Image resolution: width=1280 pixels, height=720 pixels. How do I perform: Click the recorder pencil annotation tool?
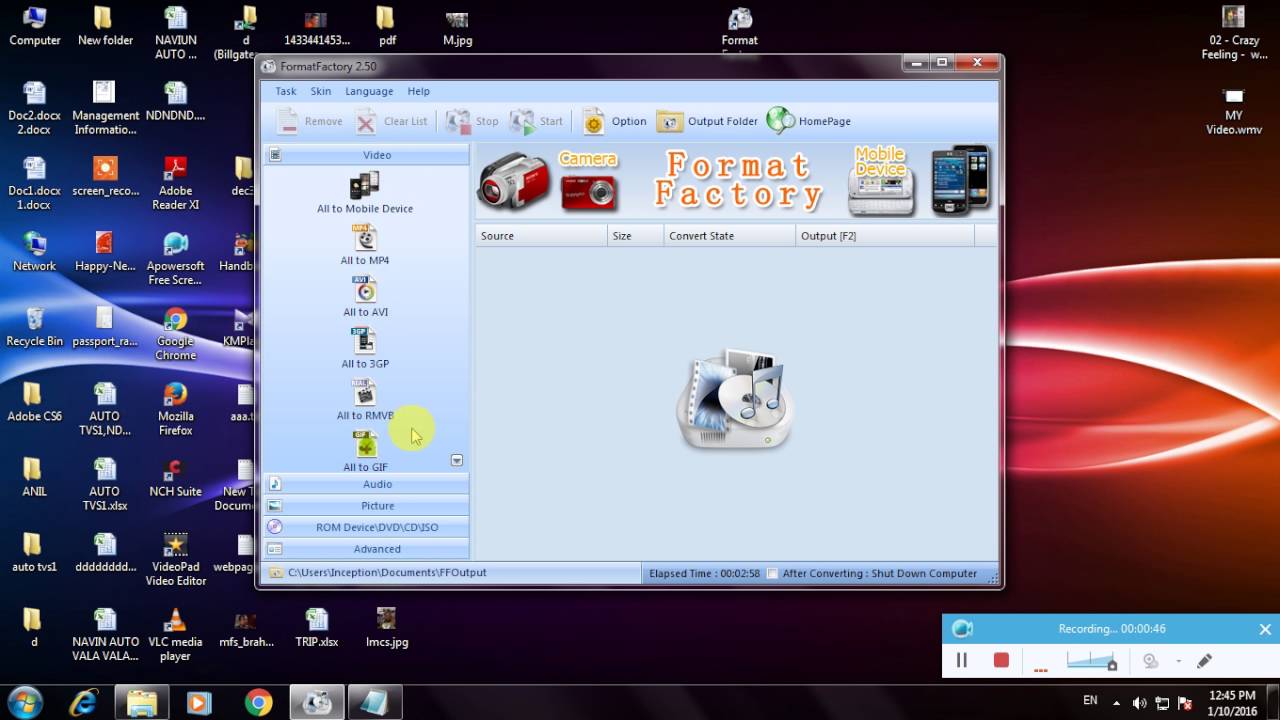pos(1204,661)
